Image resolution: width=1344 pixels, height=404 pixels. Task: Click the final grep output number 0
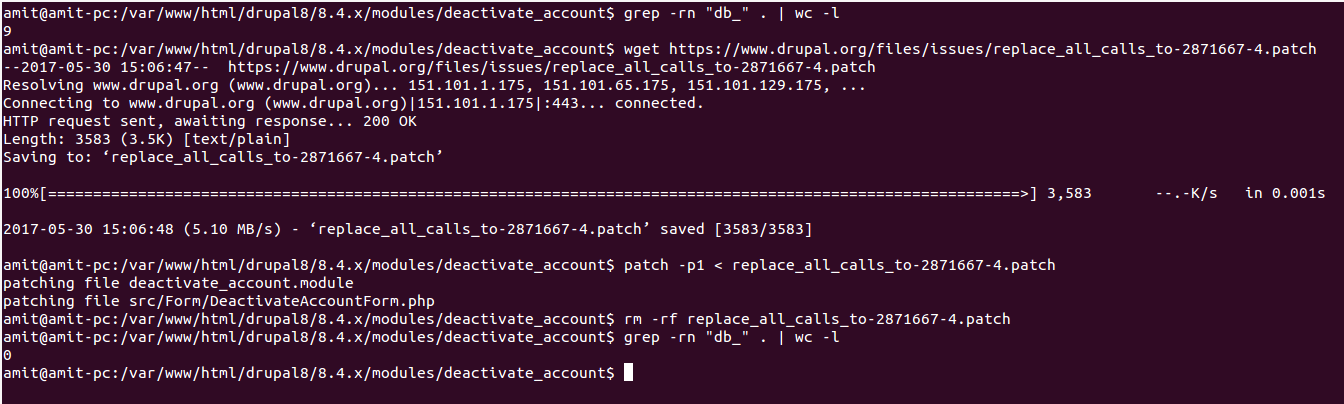pyautogui.click(x=7, y=355)
